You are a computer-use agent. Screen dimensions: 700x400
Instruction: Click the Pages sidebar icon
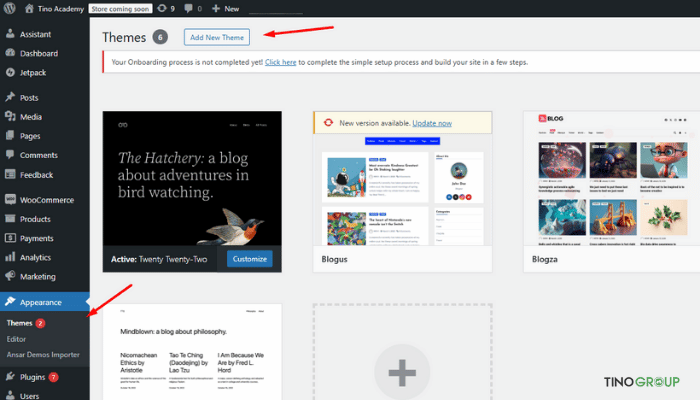click(10, 135)
